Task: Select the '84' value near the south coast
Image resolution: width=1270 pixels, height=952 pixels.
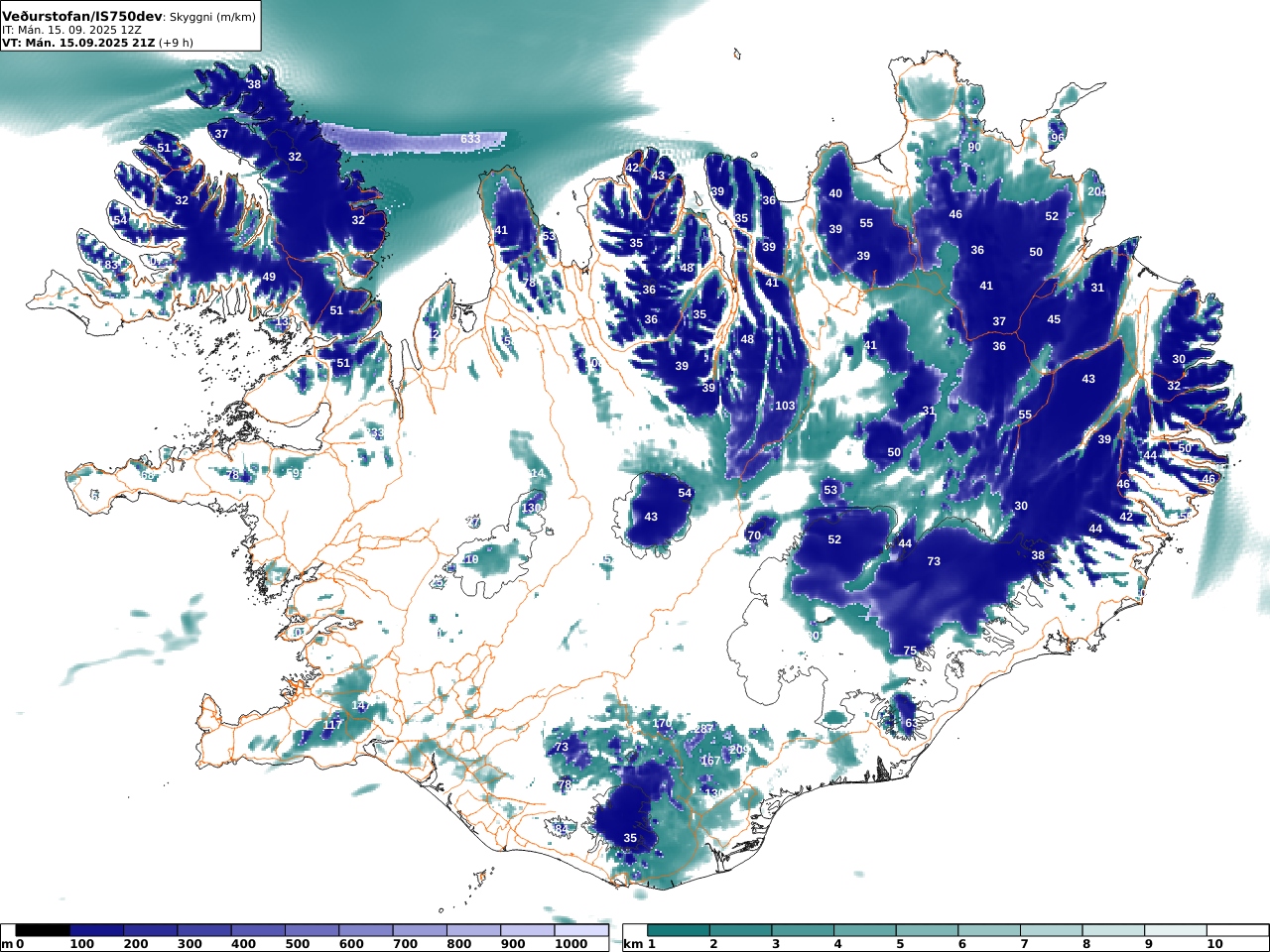Action: point(562,829)
